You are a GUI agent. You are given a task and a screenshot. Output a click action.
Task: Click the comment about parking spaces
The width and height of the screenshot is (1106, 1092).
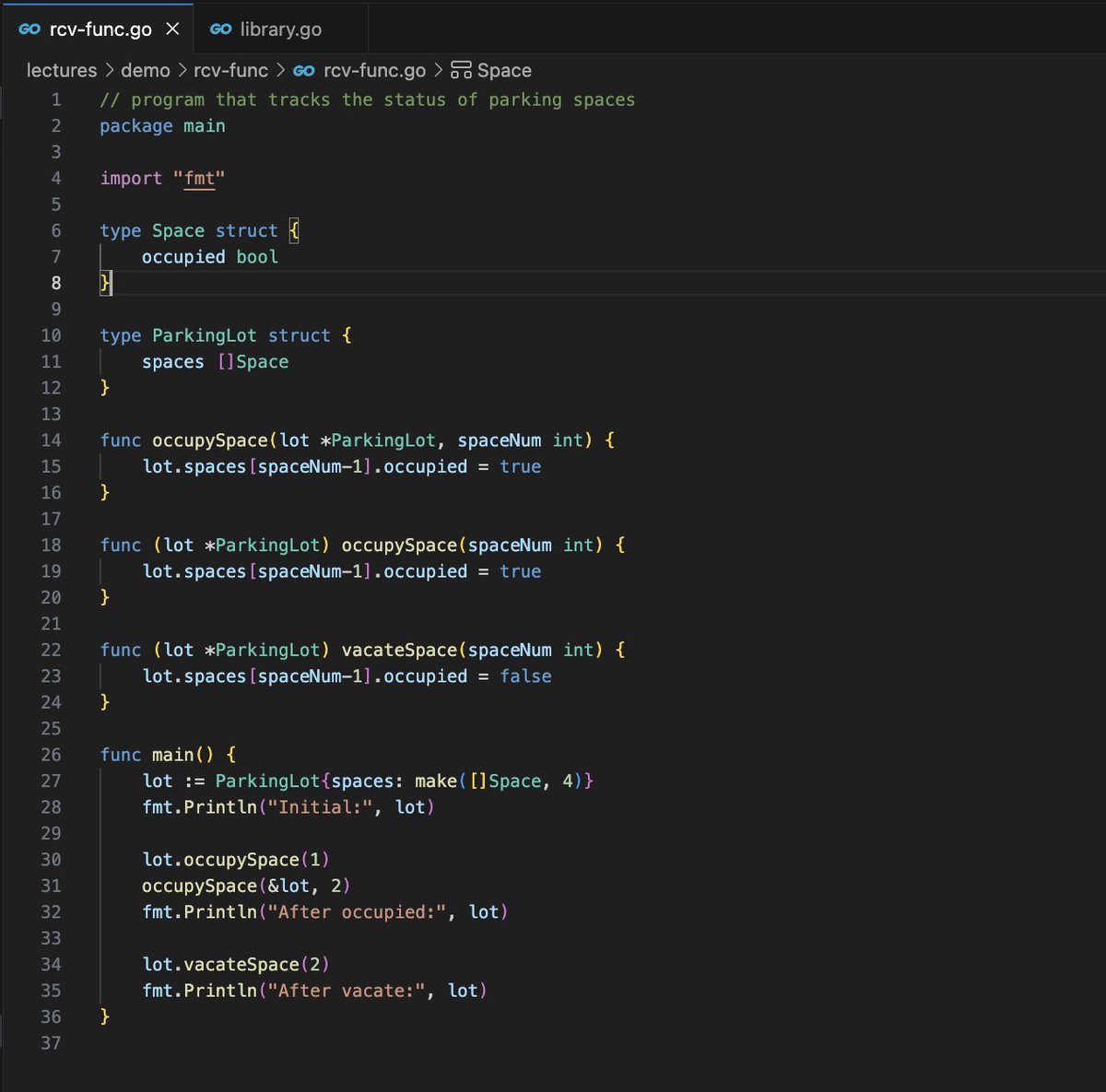click(368, 100)
